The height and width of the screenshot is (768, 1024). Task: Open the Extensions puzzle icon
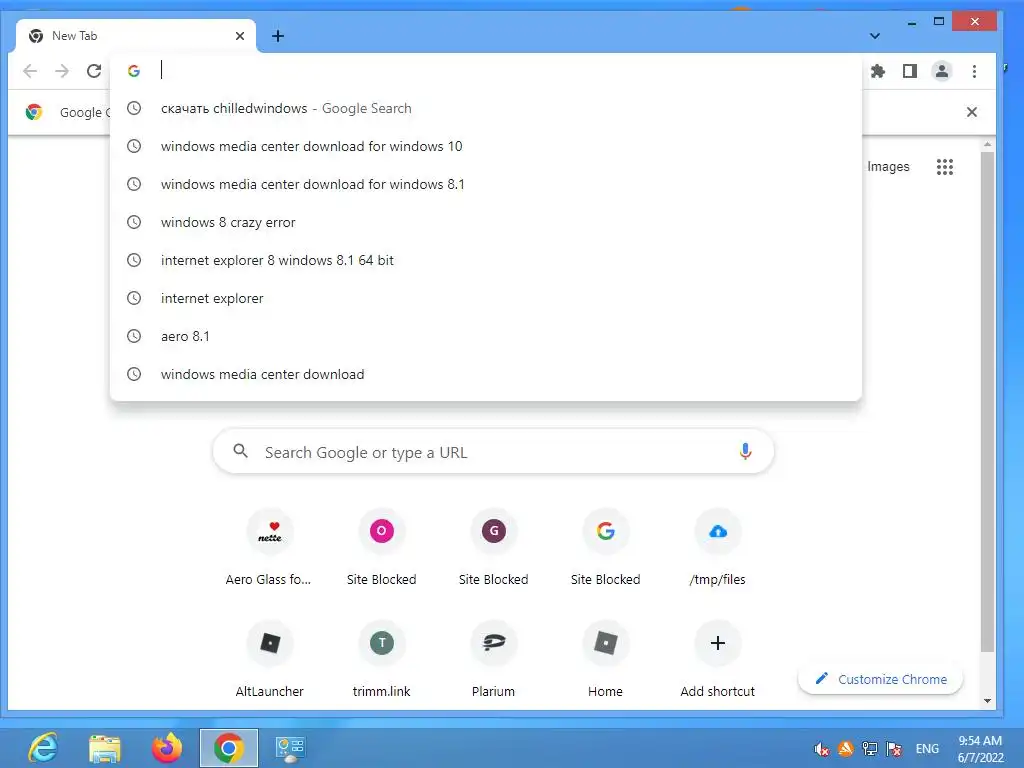[878, 71]
